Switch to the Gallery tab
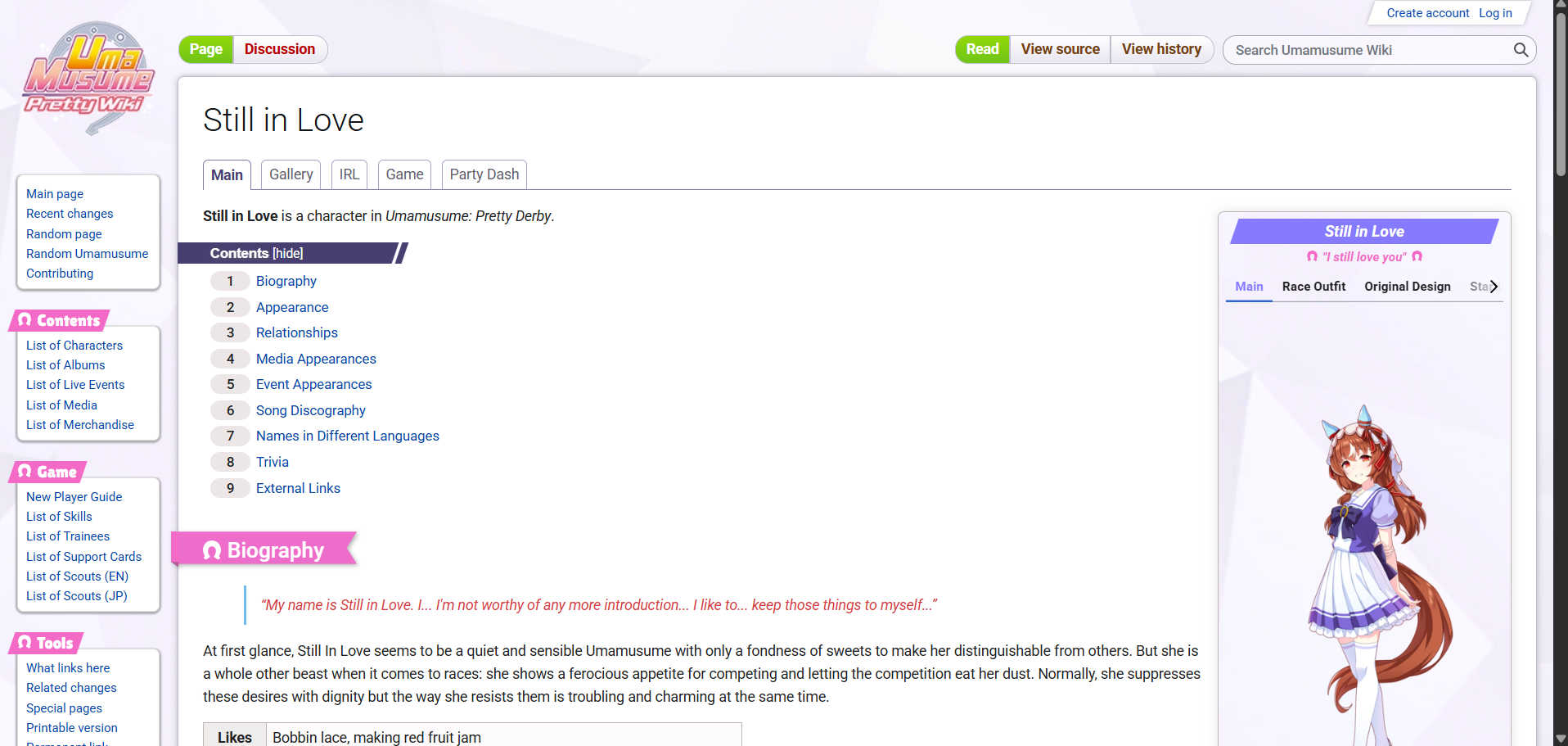This screenshot has width=1568, height=746. (x=291, y=174)
